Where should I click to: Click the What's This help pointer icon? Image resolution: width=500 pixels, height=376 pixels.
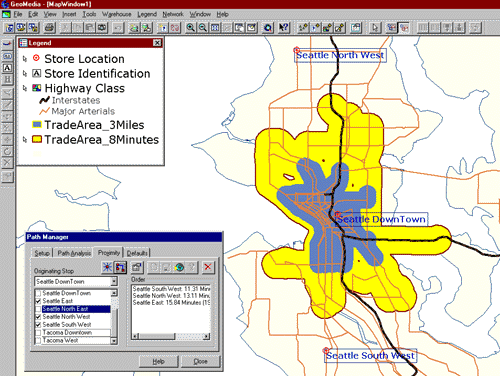coord(284,28)
